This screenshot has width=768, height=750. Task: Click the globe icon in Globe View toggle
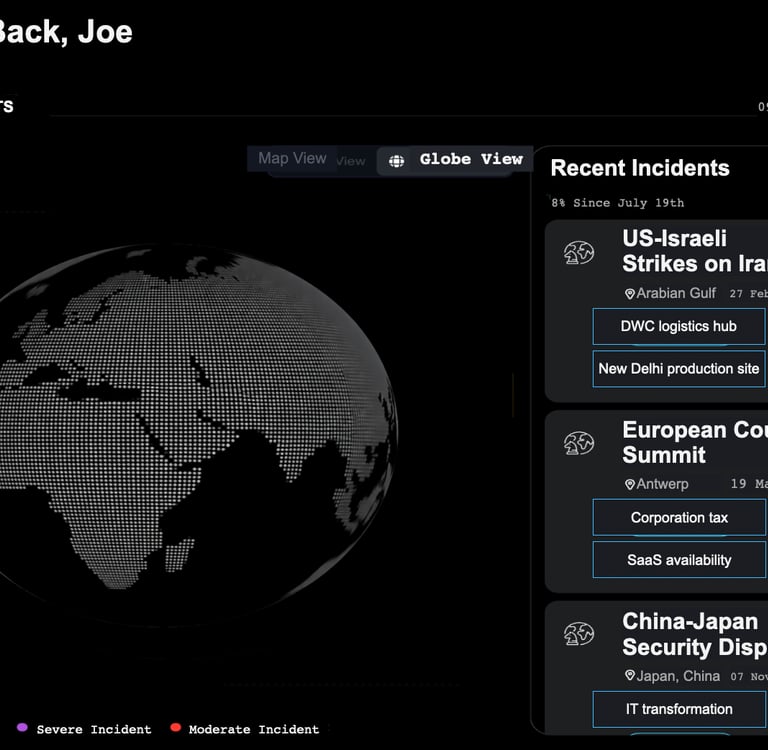coord(396,161)
